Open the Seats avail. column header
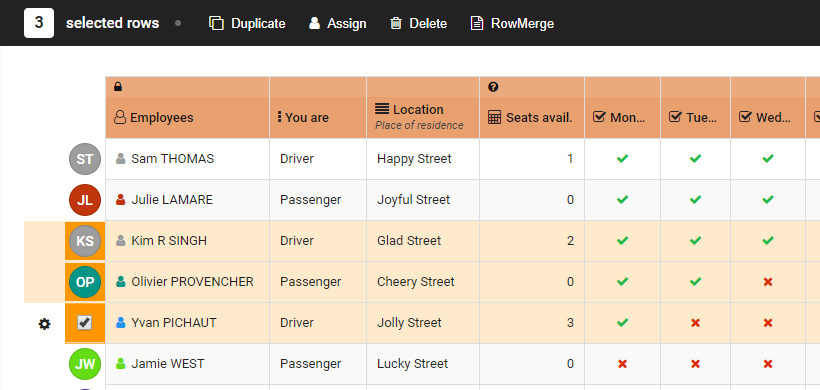Viewport: 820px width, 390px height. (x=532, y=118)
